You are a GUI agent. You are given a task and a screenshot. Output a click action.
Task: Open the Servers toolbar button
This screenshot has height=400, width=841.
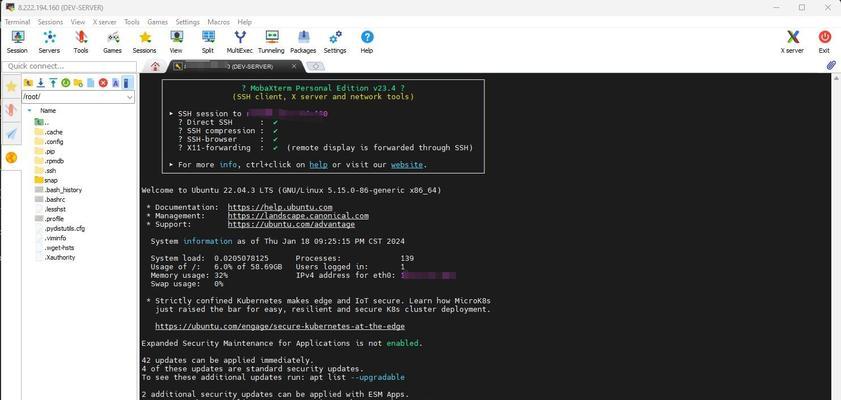click(x=49, y=42)
